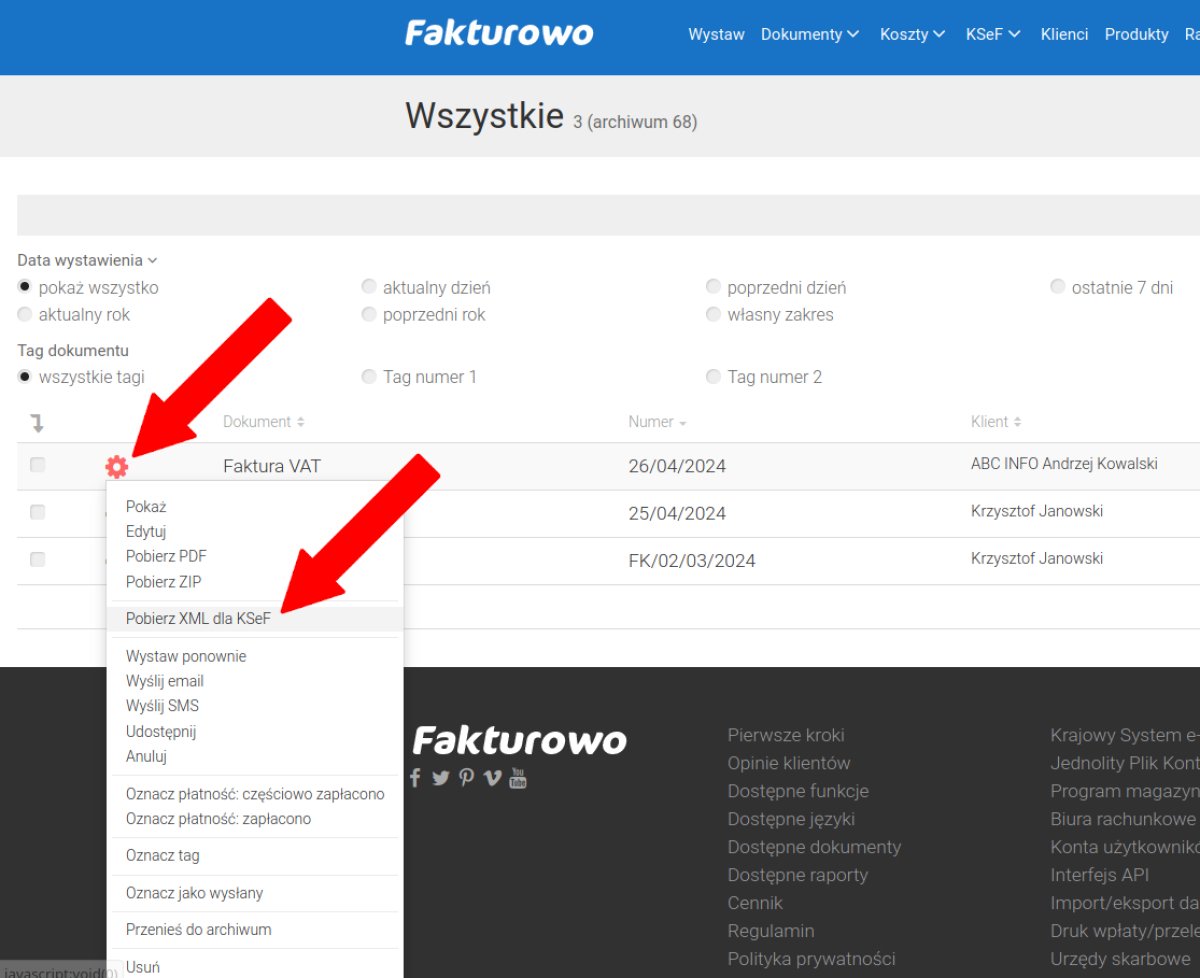The image size is (1200, 978).
Task: Select the 'wszystkie tagi' radio option
Action: (25, 377)
